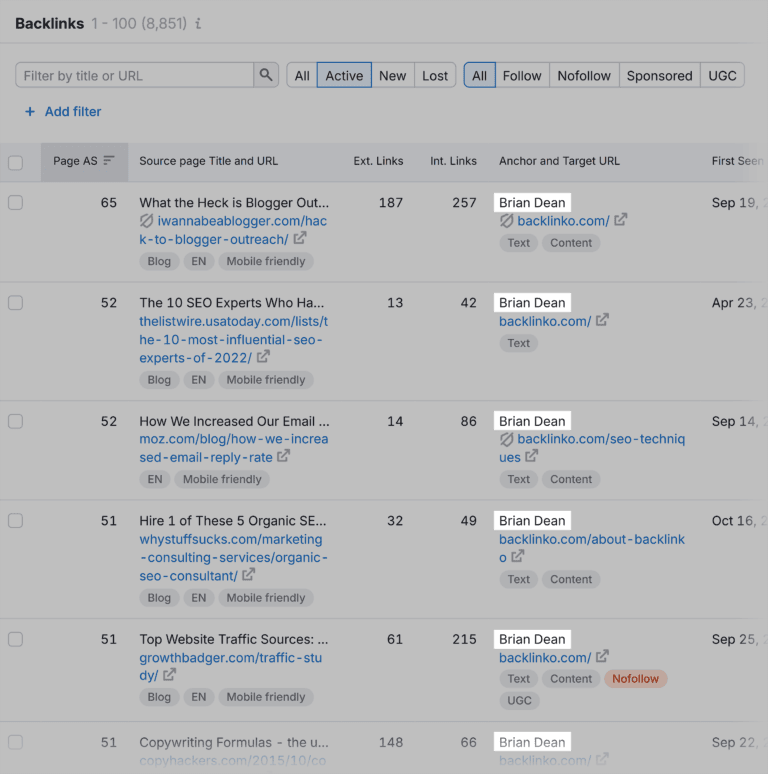Check the row for The 10 SEO Experts

pos(15,303)
